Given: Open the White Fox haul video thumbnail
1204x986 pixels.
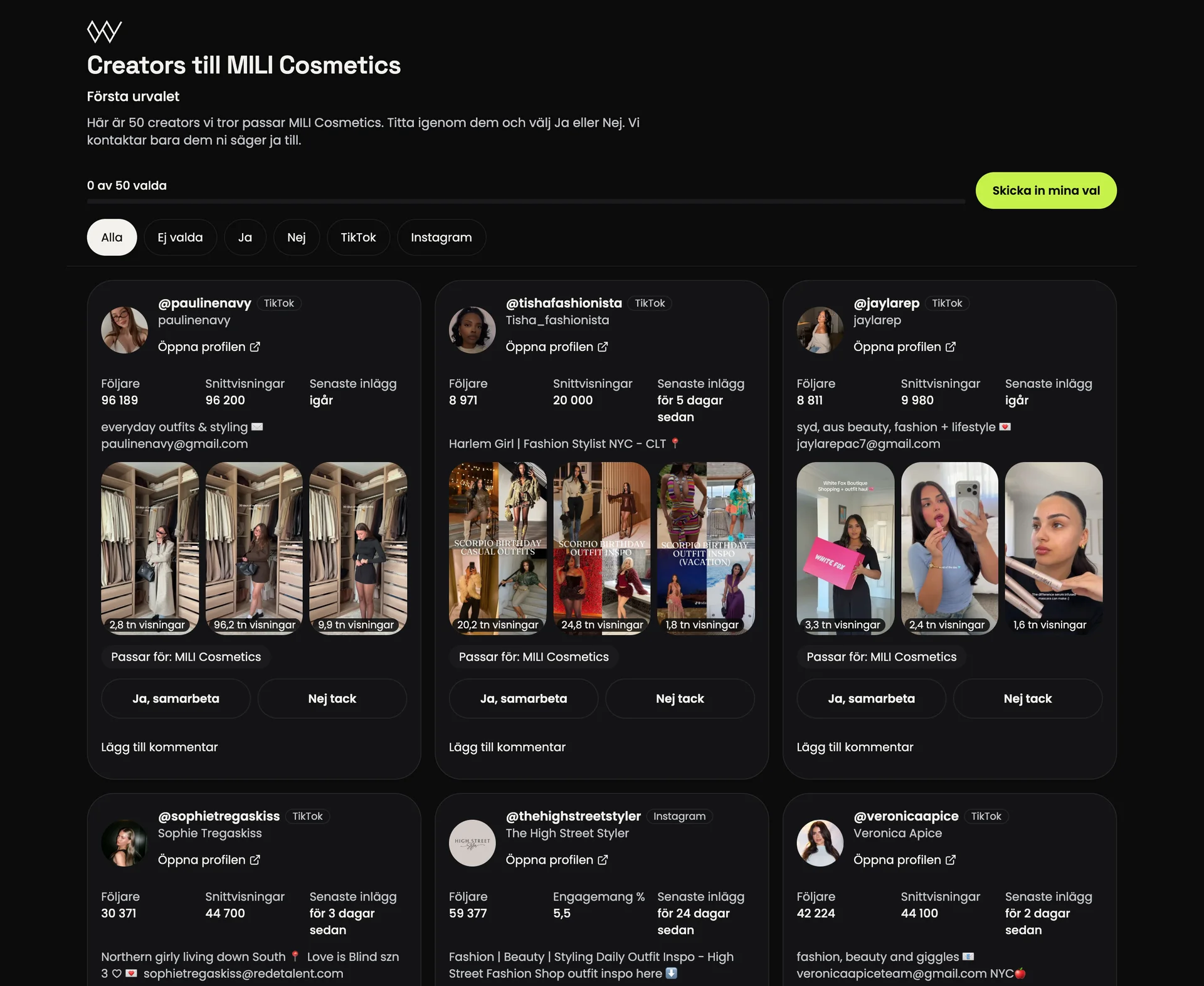Looking at the screenshot, I should pos(845,548).
